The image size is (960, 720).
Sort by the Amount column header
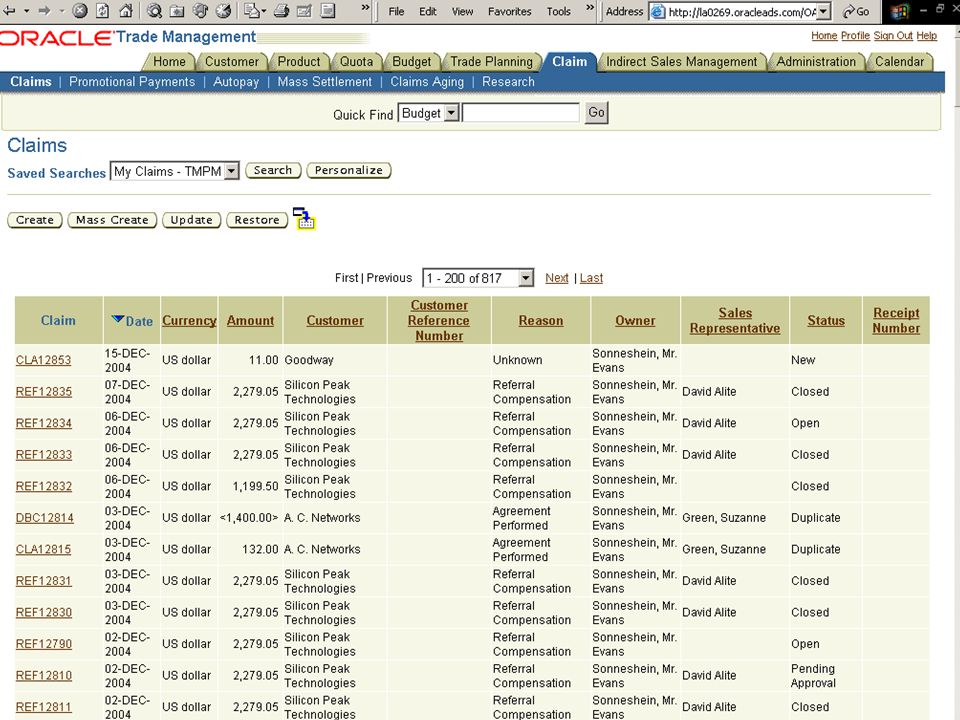pyautogui.click(x=250, y=320)
